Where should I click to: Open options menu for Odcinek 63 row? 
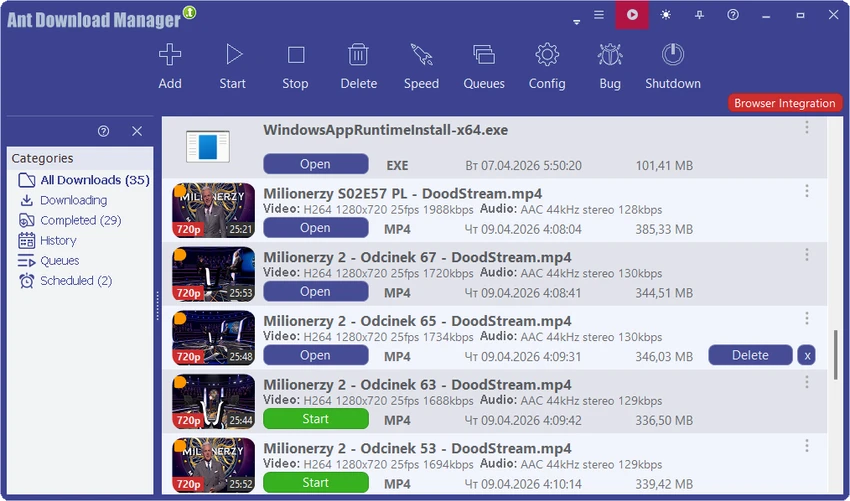[807, 382]
